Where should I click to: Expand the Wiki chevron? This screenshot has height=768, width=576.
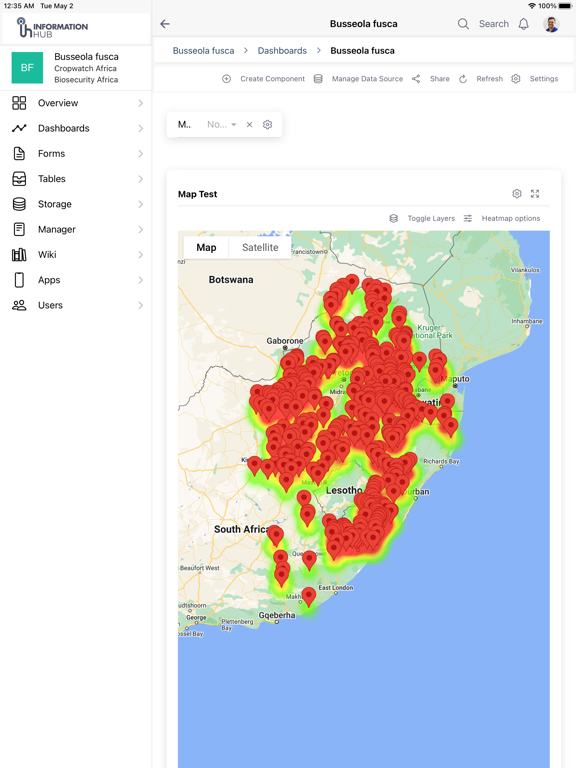[x=141, y=255]
